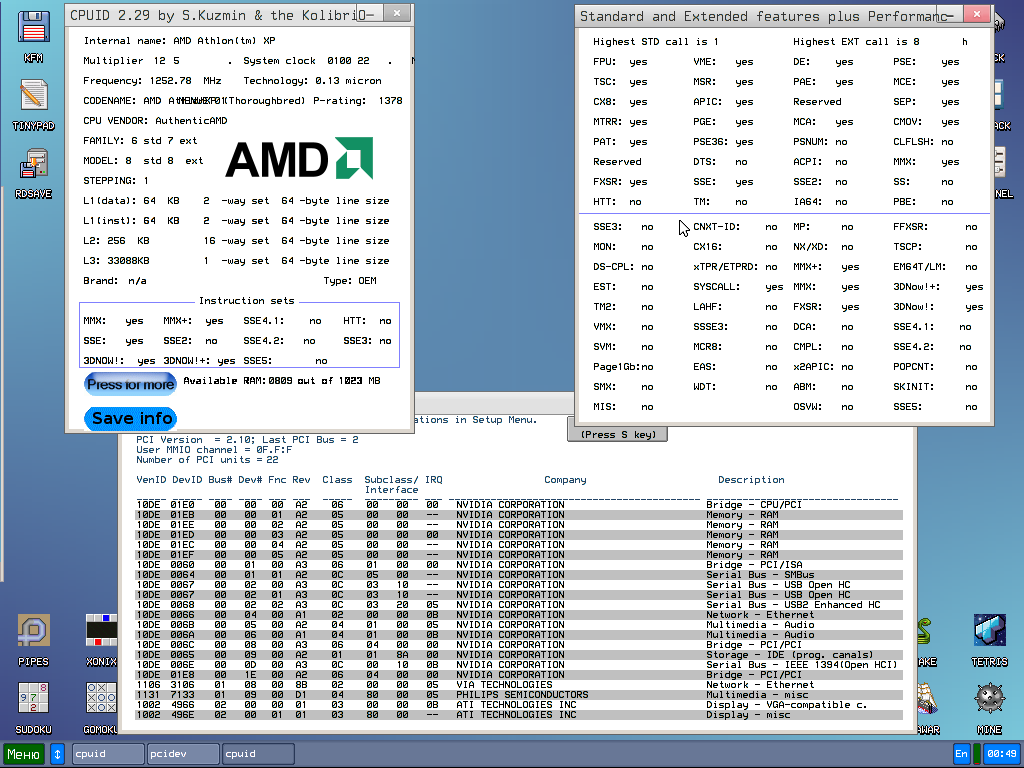Switch to the pcidev taskbar entry

183,754
